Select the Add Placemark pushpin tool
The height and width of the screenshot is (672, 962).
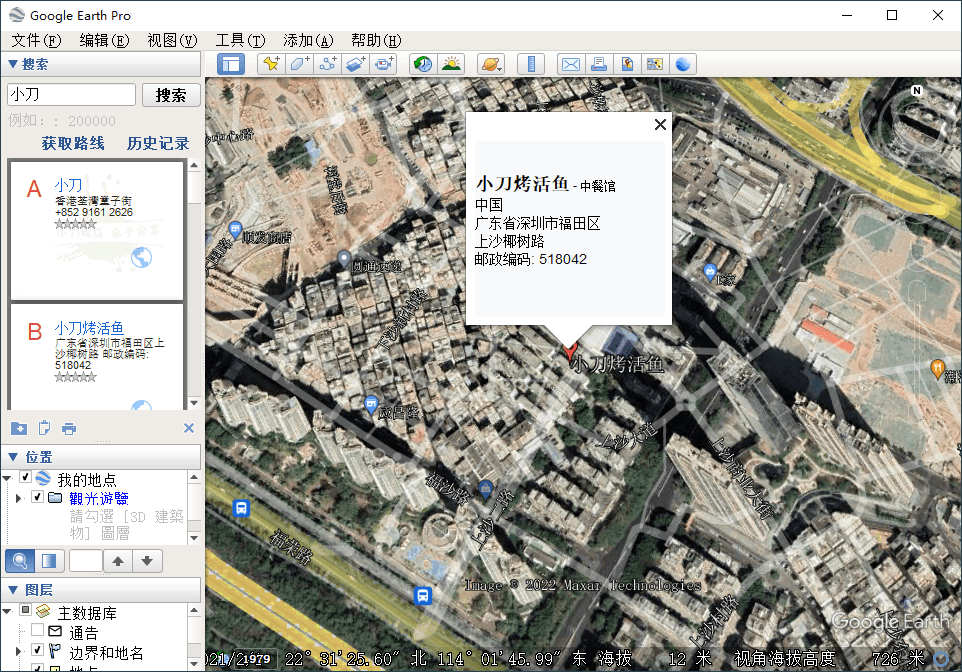271,64
